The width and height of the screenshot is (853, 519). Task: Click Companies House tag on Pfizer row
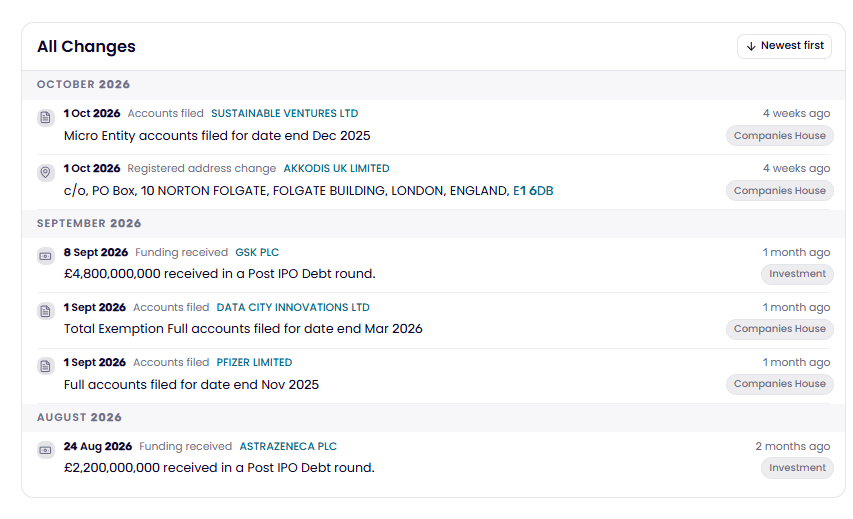[780, 384]
